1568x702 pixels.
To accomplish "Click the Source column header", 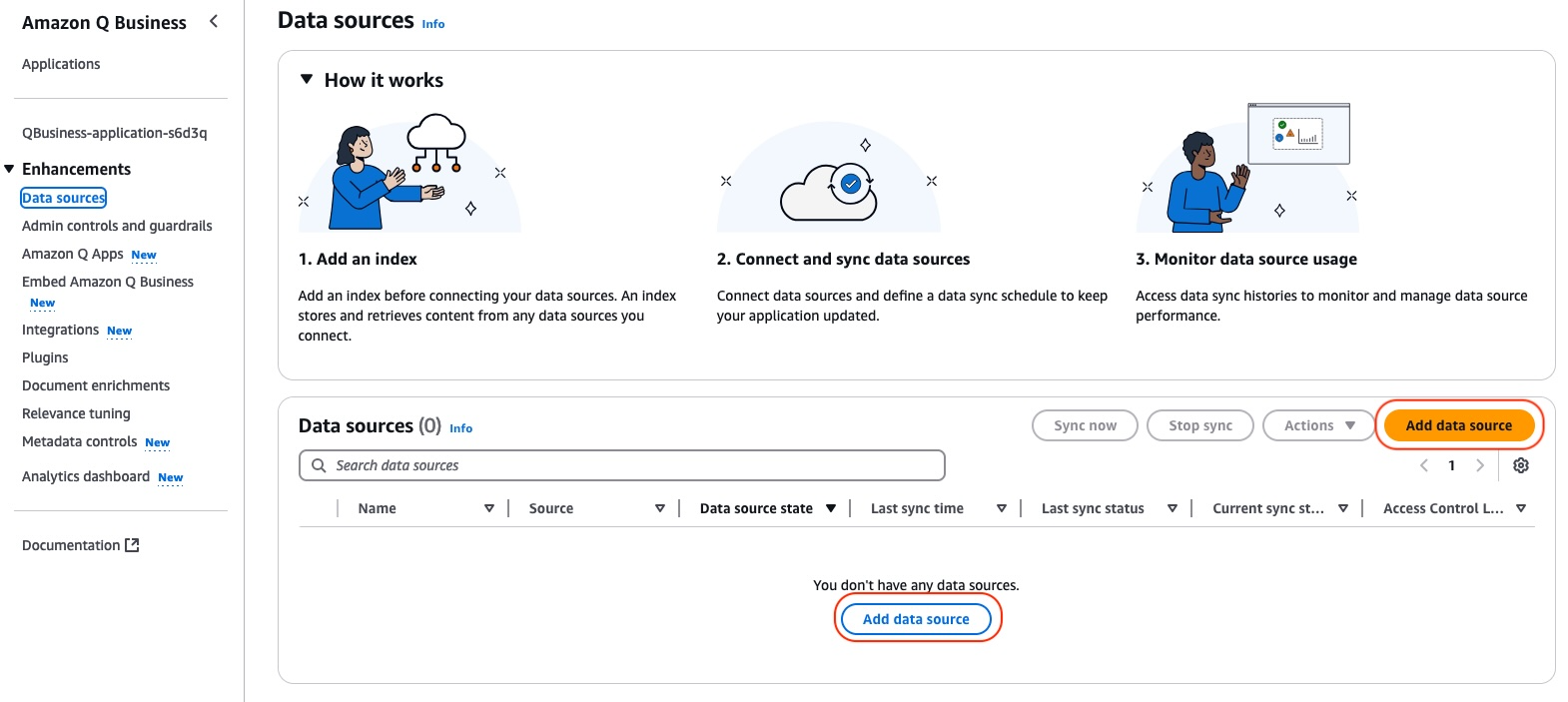I will [551, 508].
